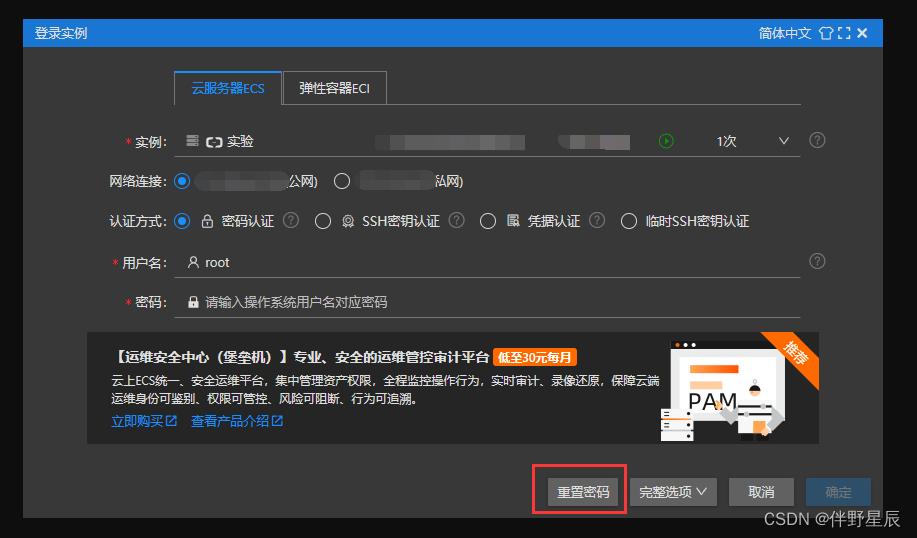Viewport: 917px width, 538px height.
Task: Select 密码认证 radio button
Action: [x=182, y=221]
